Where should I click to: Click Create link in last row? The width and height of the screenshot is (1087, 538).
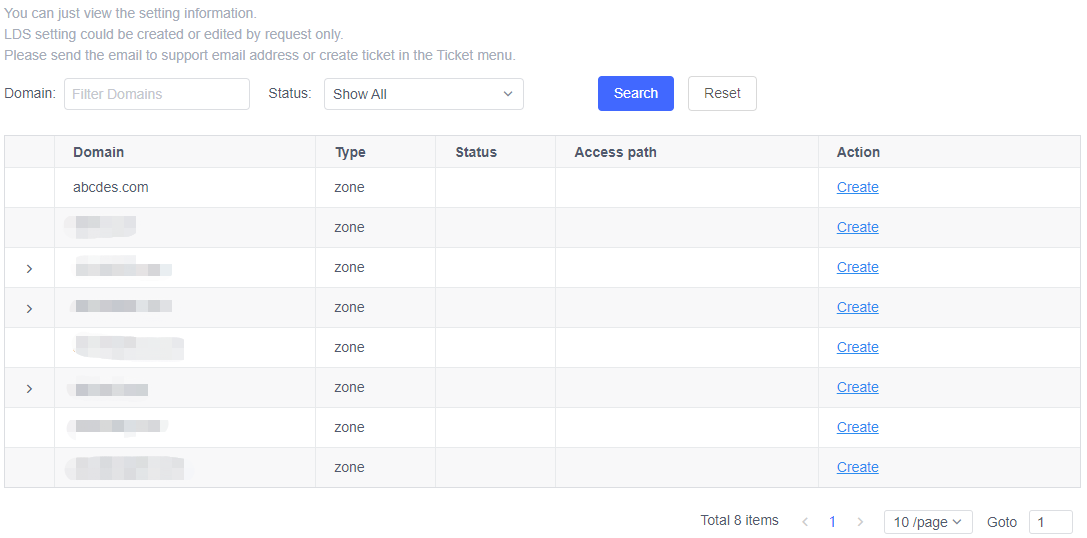coord(857,467)
